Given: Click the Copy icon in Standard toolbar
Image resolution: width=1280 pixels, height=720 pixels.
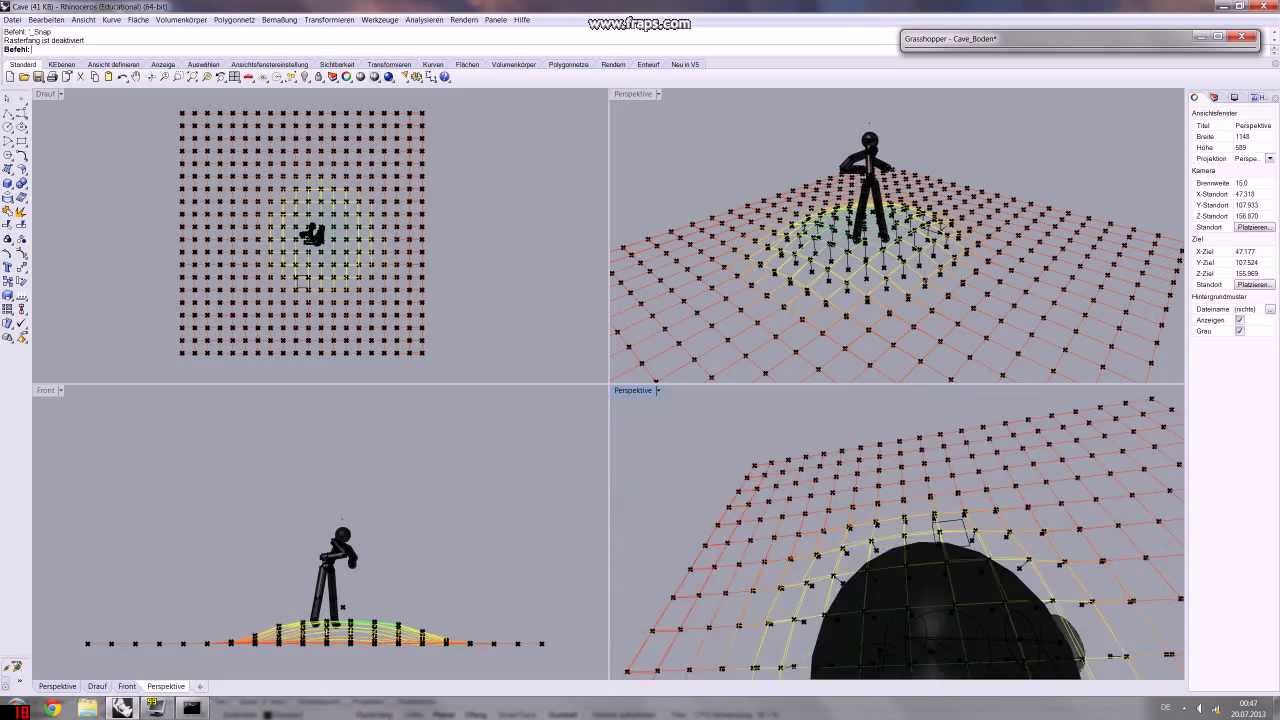Looking at the screenshot, I should coord(94,77).
